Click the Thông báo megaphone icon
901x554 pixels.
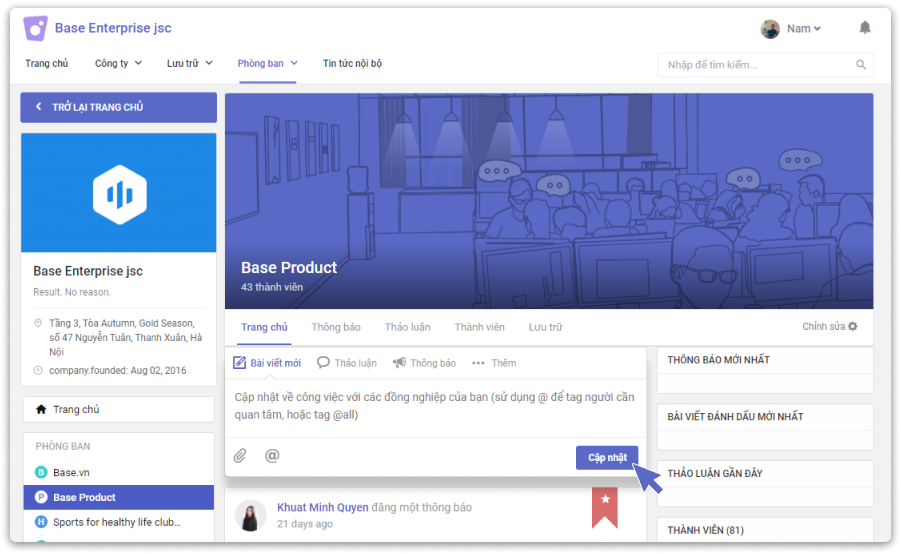coord(399,363)
